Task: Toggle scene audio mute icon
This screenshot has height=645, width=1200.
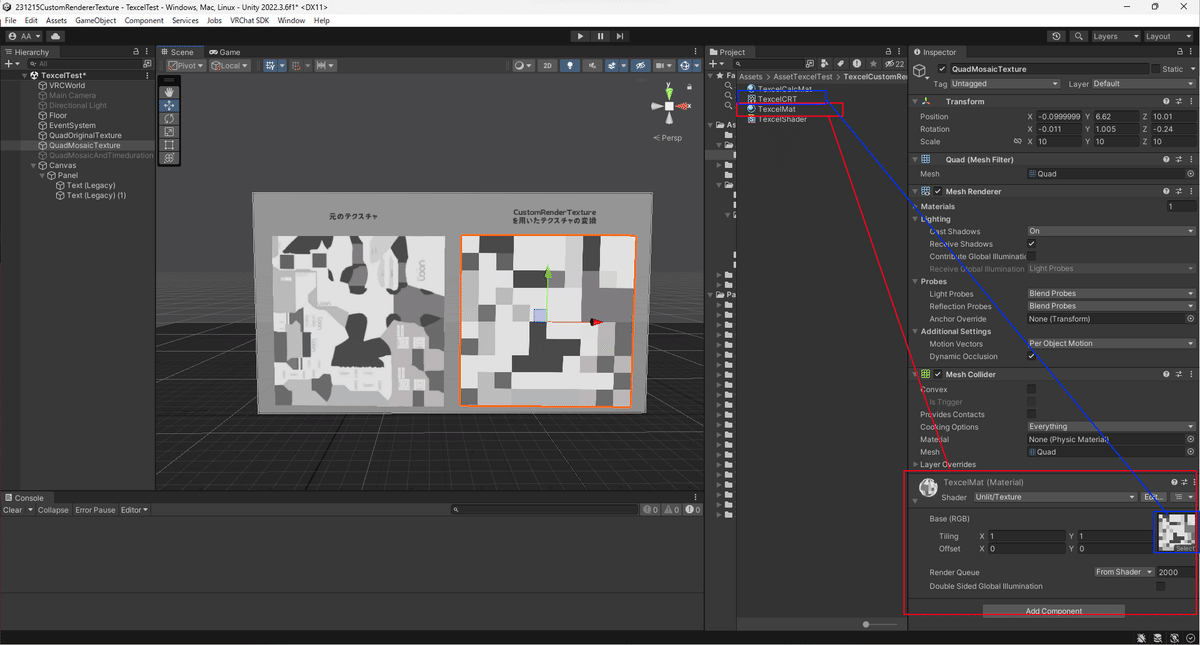Action: [594, 65]
